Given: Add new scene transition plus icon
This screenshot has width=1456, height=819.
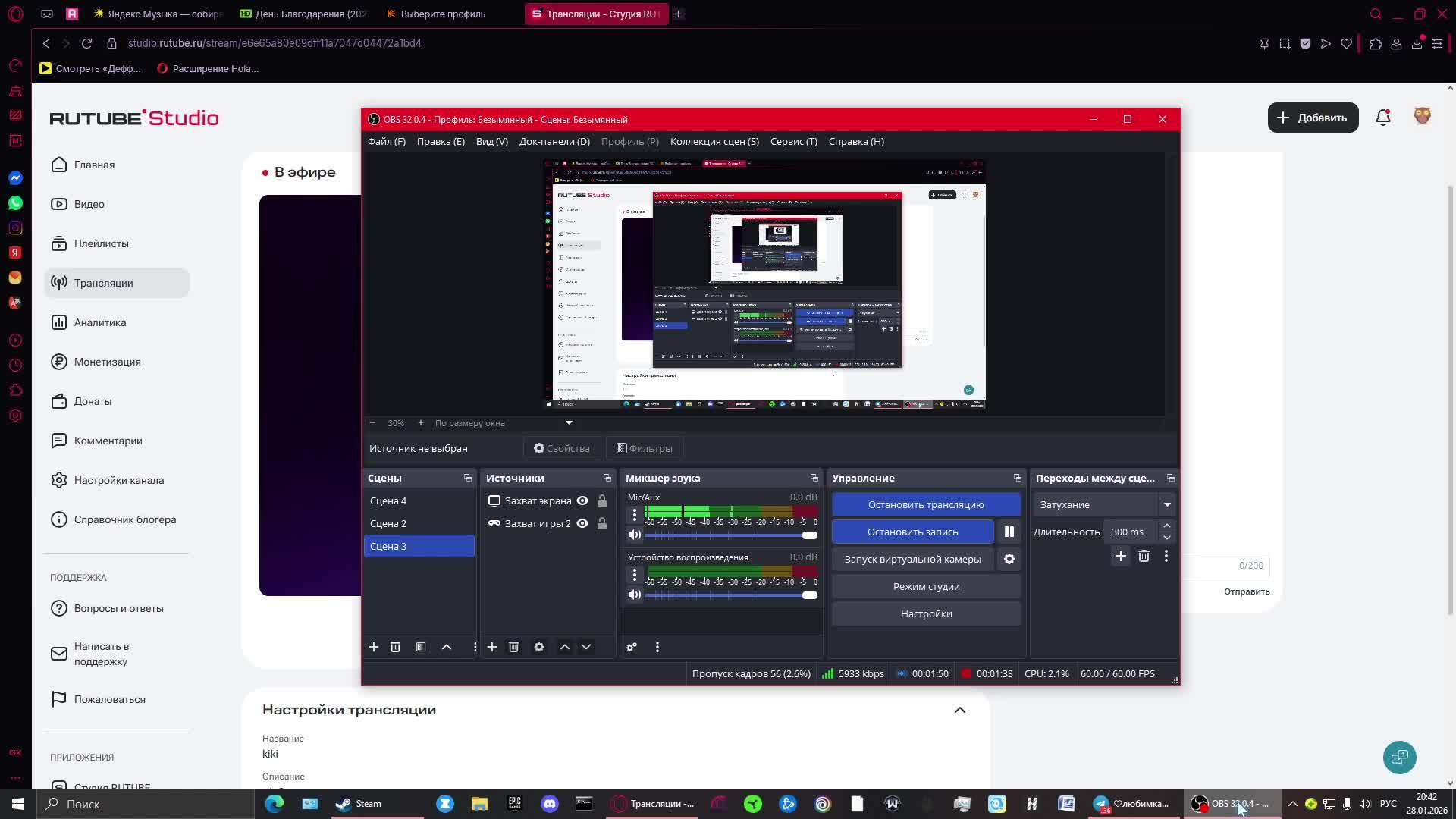Looking at the screenshot, I should [1120, 556].
